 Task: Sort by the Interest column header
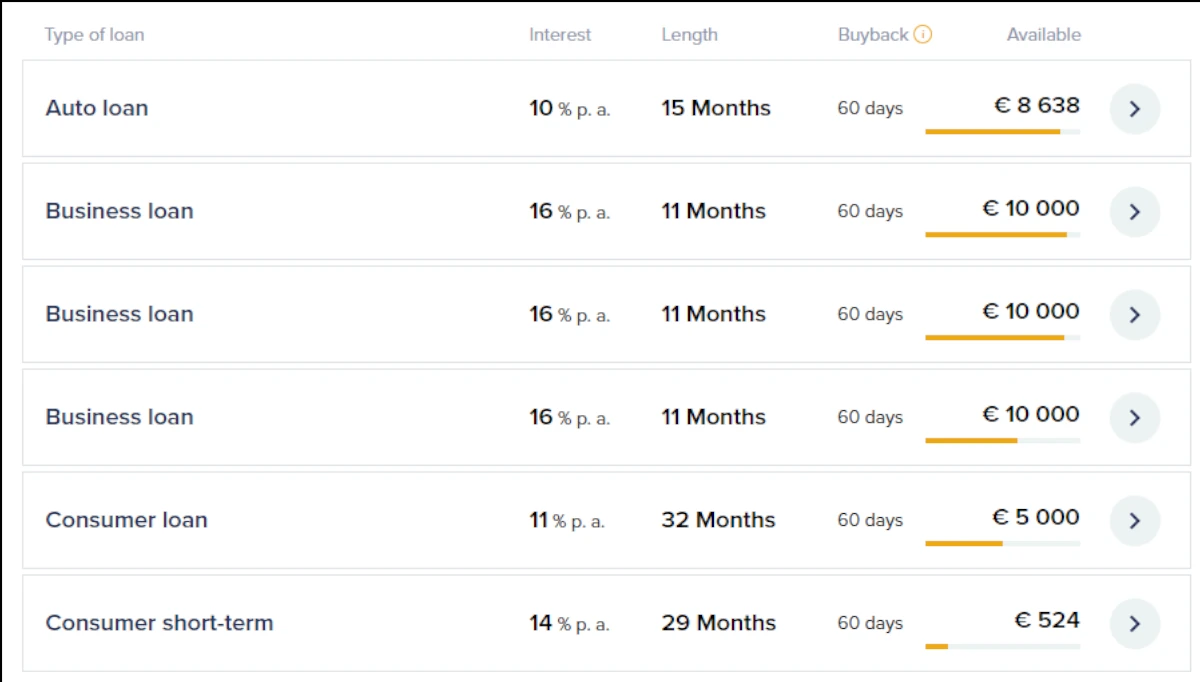[560, 35]
